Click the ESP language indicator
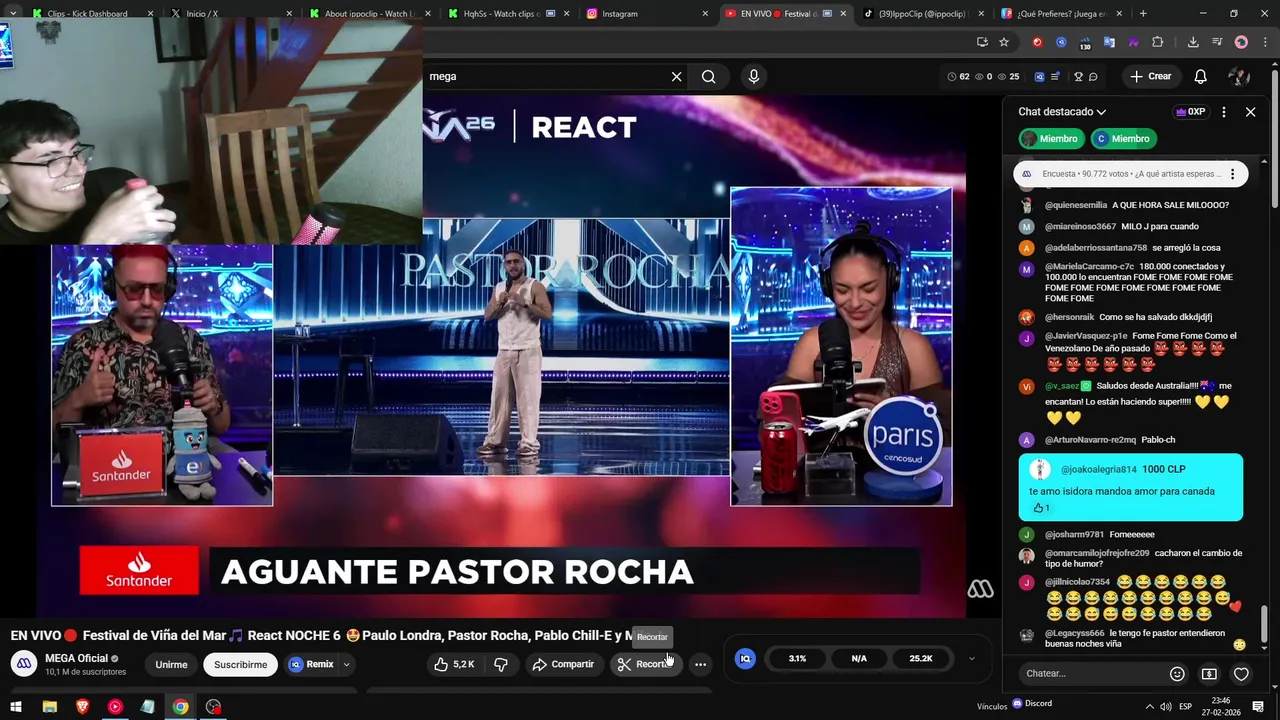This screenshot has width=1280, height=720. point(1186,707)
